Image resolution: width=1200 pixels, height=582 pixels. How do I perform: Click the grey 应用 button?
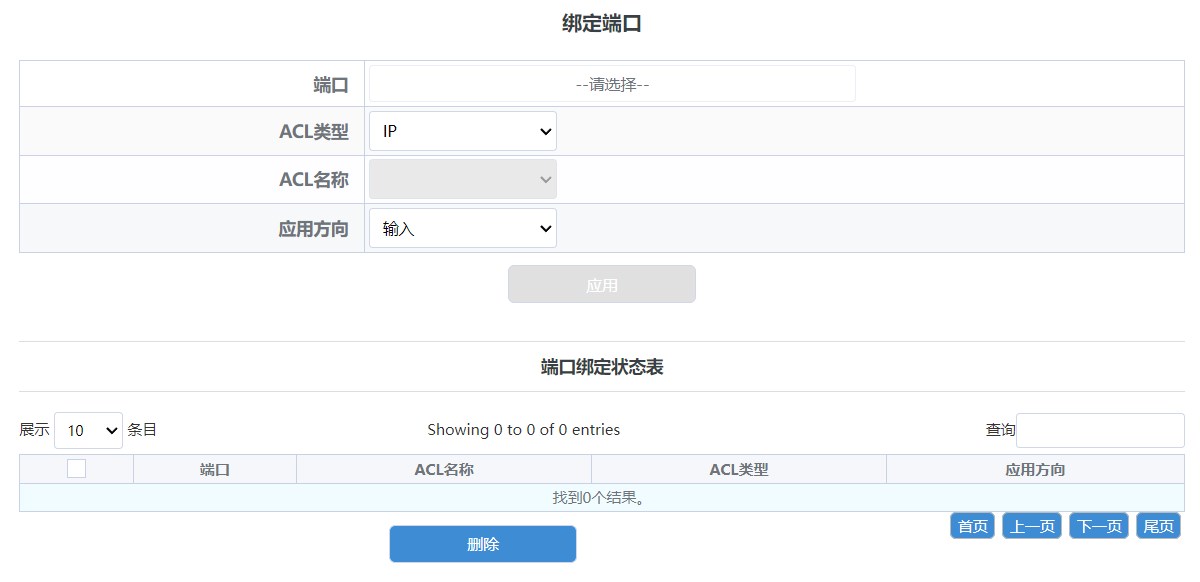click(x=602, y=284)
